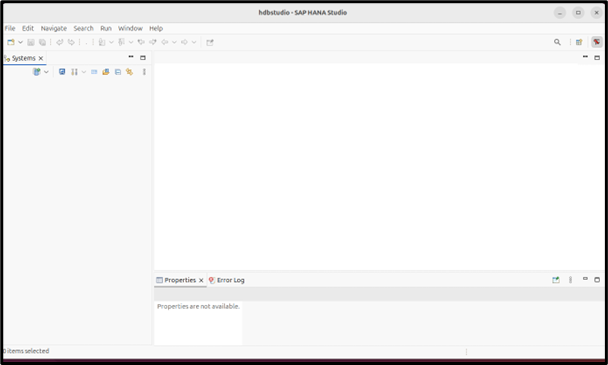Click the Redo arrow icon in toolbar

click(71, 42)
